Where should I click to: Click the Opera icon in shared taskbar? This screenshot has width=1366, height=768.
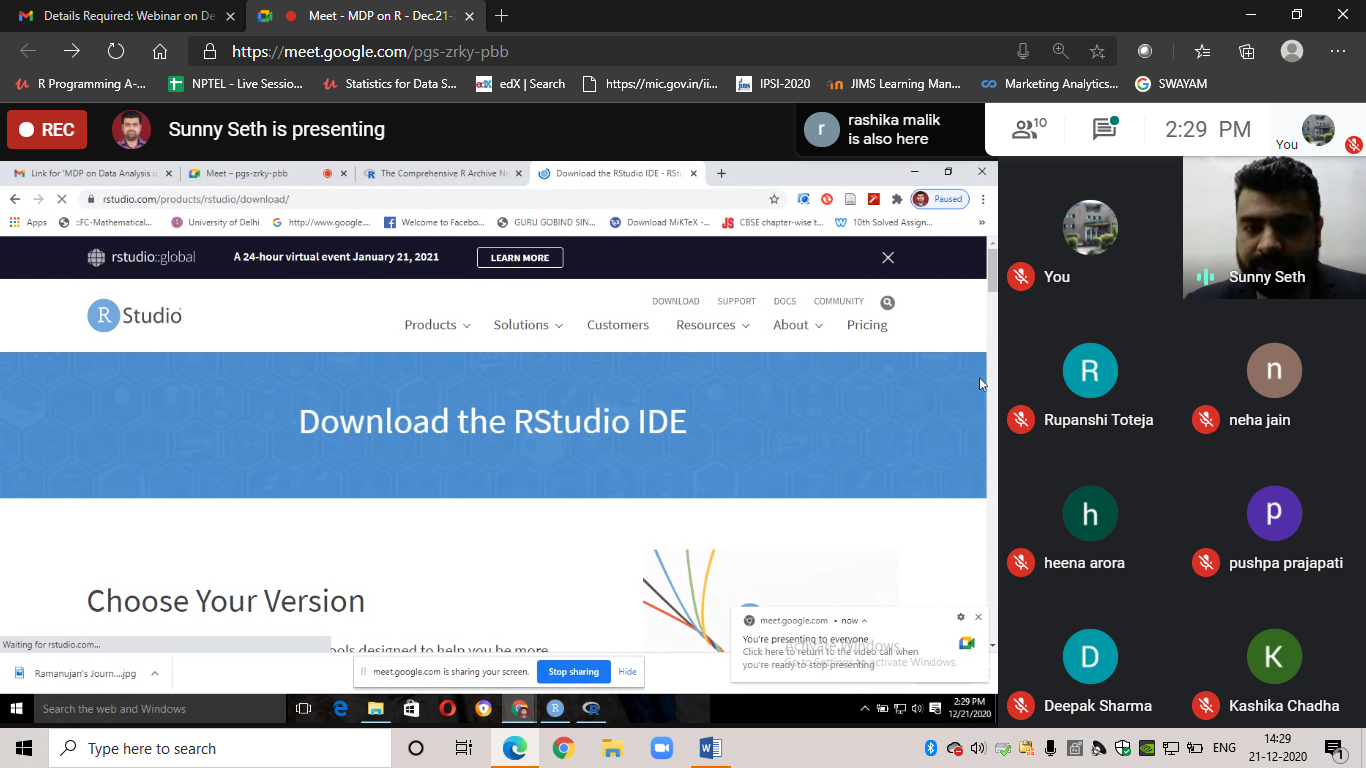pos(447,708)
